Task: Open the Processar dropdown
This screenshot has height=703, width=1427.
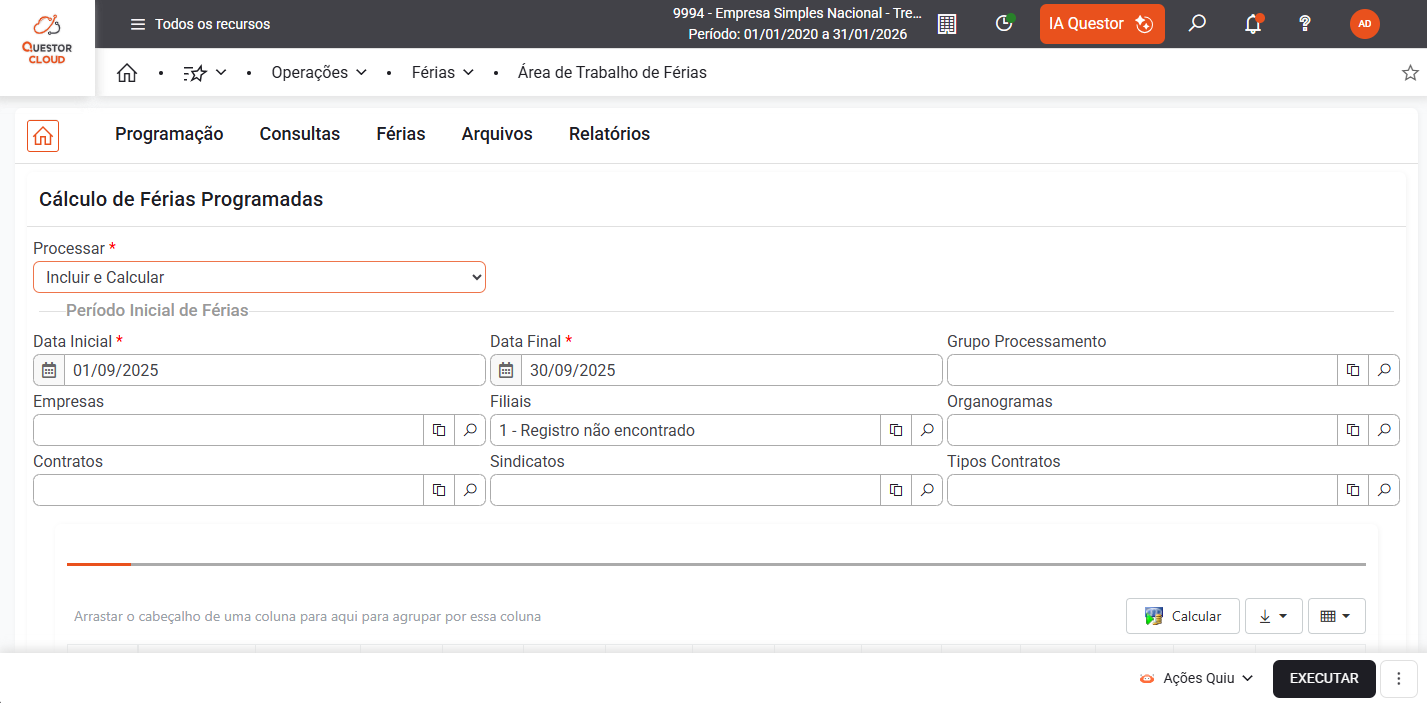Action: 259,277
